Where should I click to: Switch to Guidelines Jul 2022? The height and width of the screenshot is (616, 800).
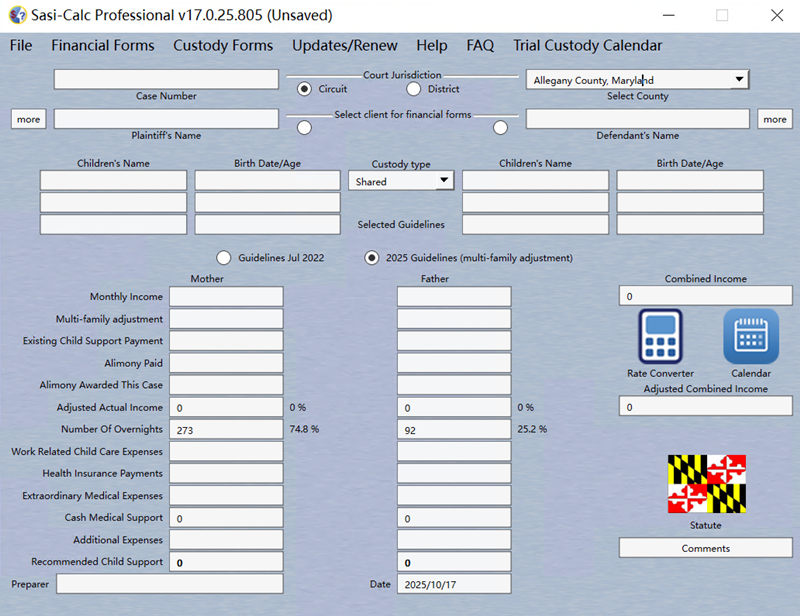[x=222, y=257]
